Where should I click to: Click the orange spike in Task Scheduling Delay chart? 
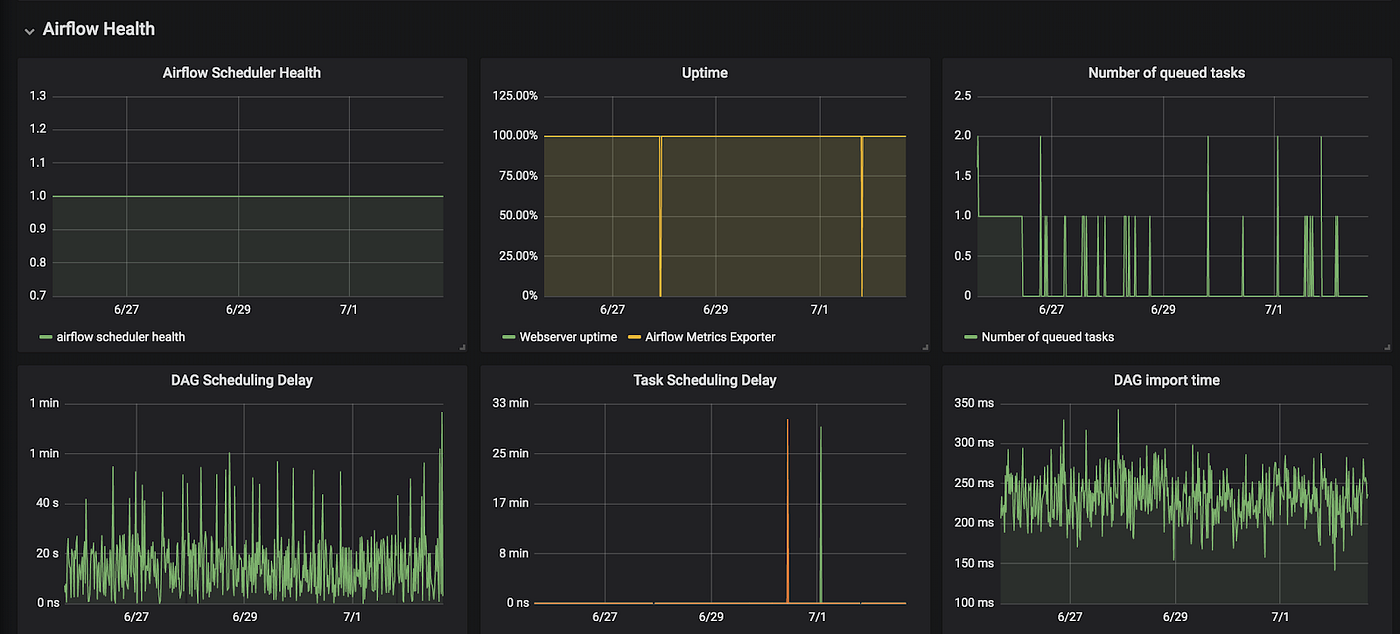click(x=788, y=511)
